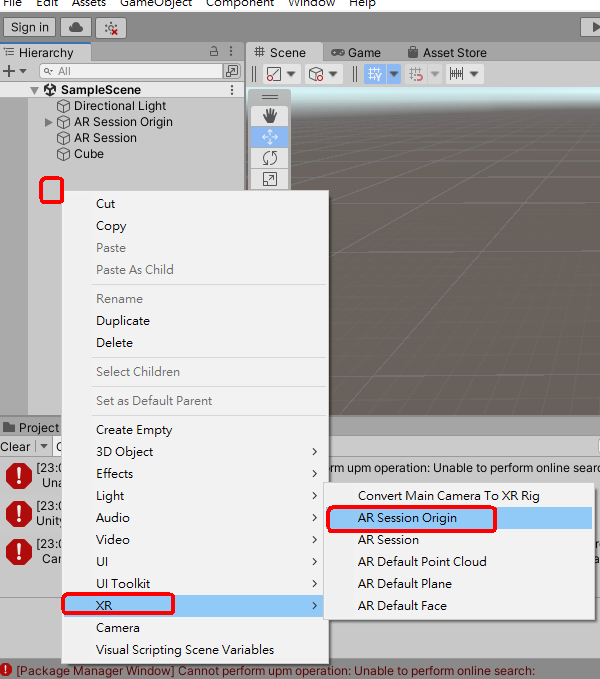Click AR Session in XR submenu
The width and height of the screenshot is (600, 679).
459,540
